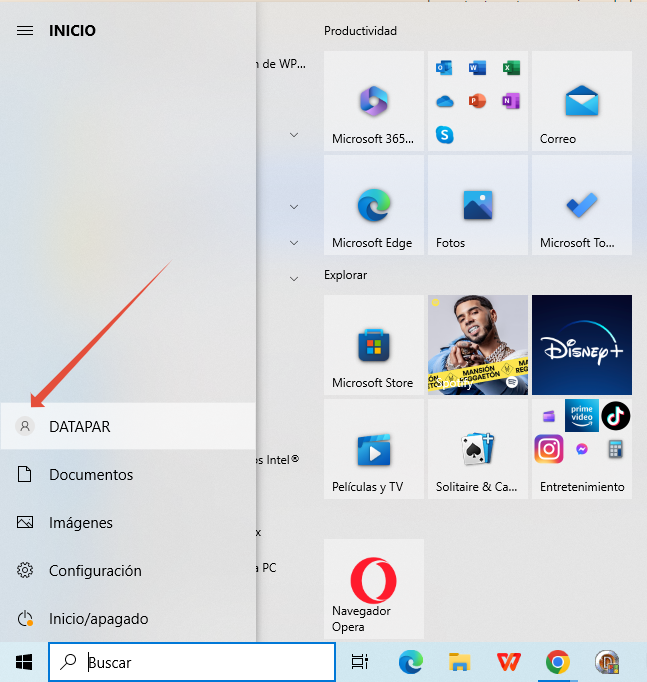Open the Fotos tile

tap(478, 205)
